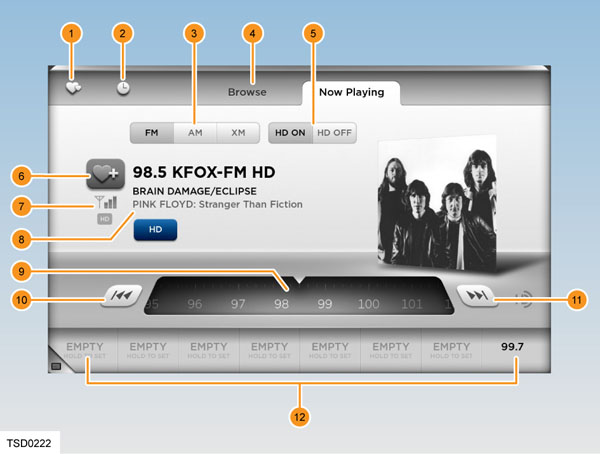Tap the small gray HD badge icon
The image size is (600, 454).
tap(103, 218)
